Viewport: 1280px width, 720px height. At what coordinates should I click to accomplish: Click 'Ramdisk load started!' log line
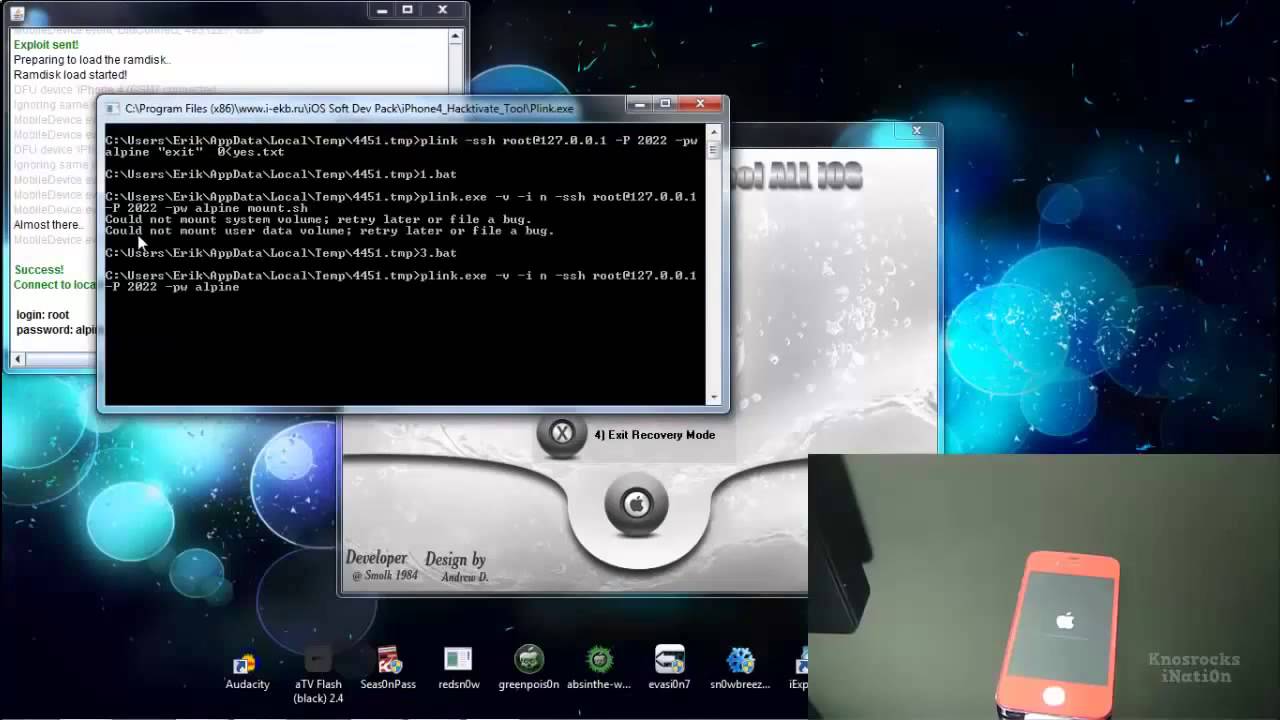click(x=70, y=75)
